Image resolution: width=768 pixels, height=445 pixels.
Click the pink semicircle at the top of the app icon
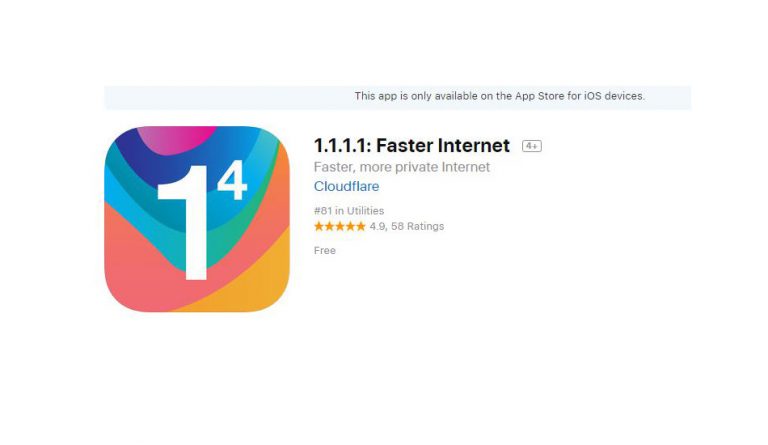pyautogui.click(x=176, y=140)
